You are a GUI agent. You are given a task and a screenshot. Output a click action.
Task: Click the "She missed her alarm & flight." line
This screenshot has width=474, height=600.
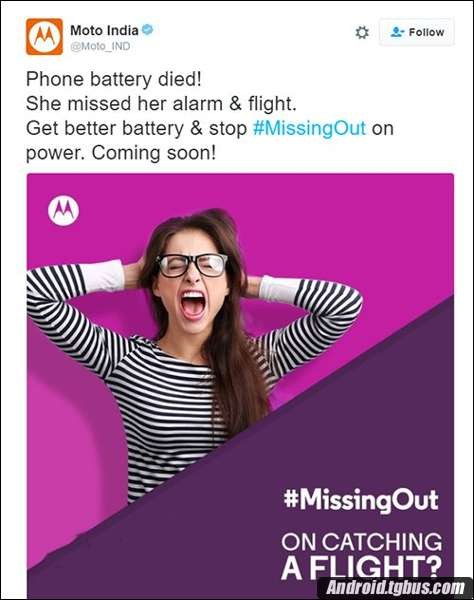coord(161,104)
